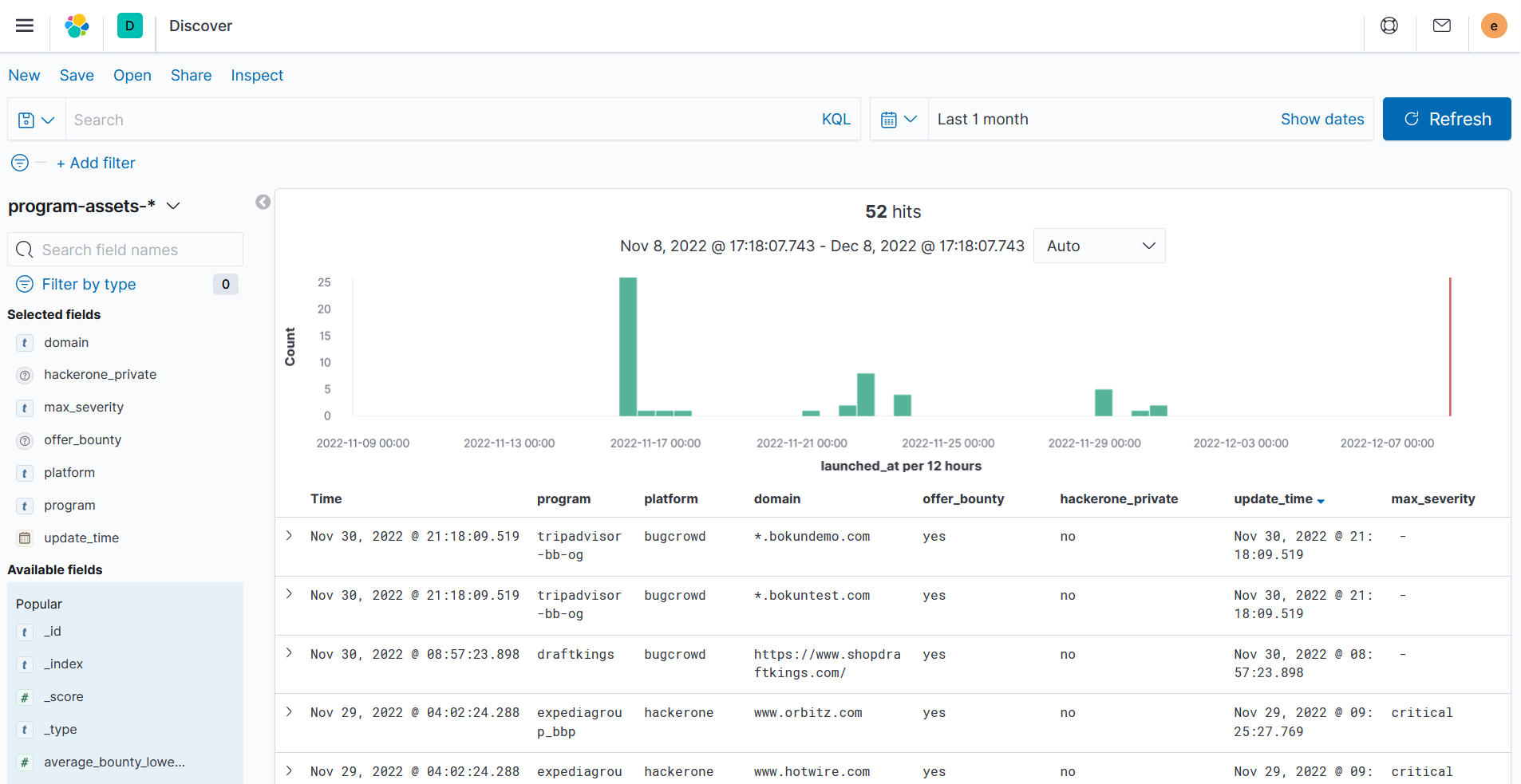Select Inspect from the Discover menu
The height and width of the screenshot is (784, 1521).
[257, 75]
